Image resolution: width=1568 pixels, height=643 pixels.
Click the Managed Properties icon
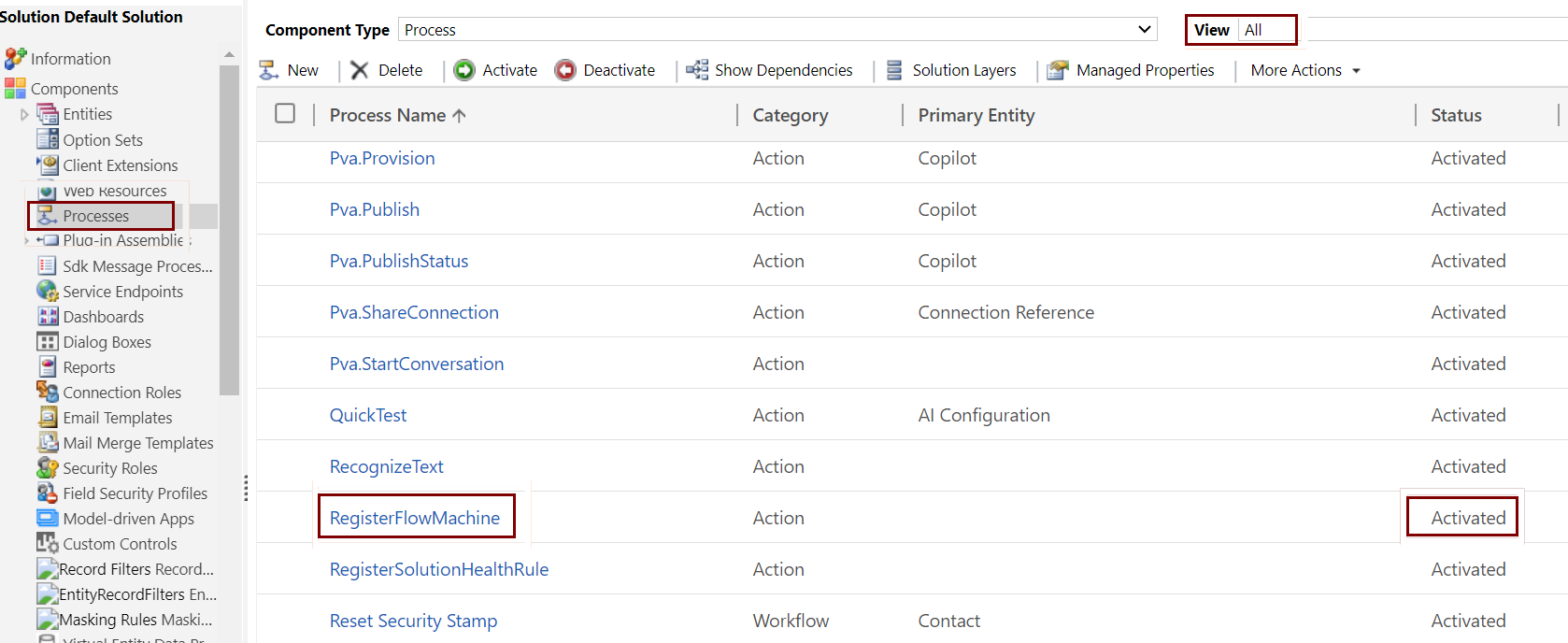(x=1058, y=70)
